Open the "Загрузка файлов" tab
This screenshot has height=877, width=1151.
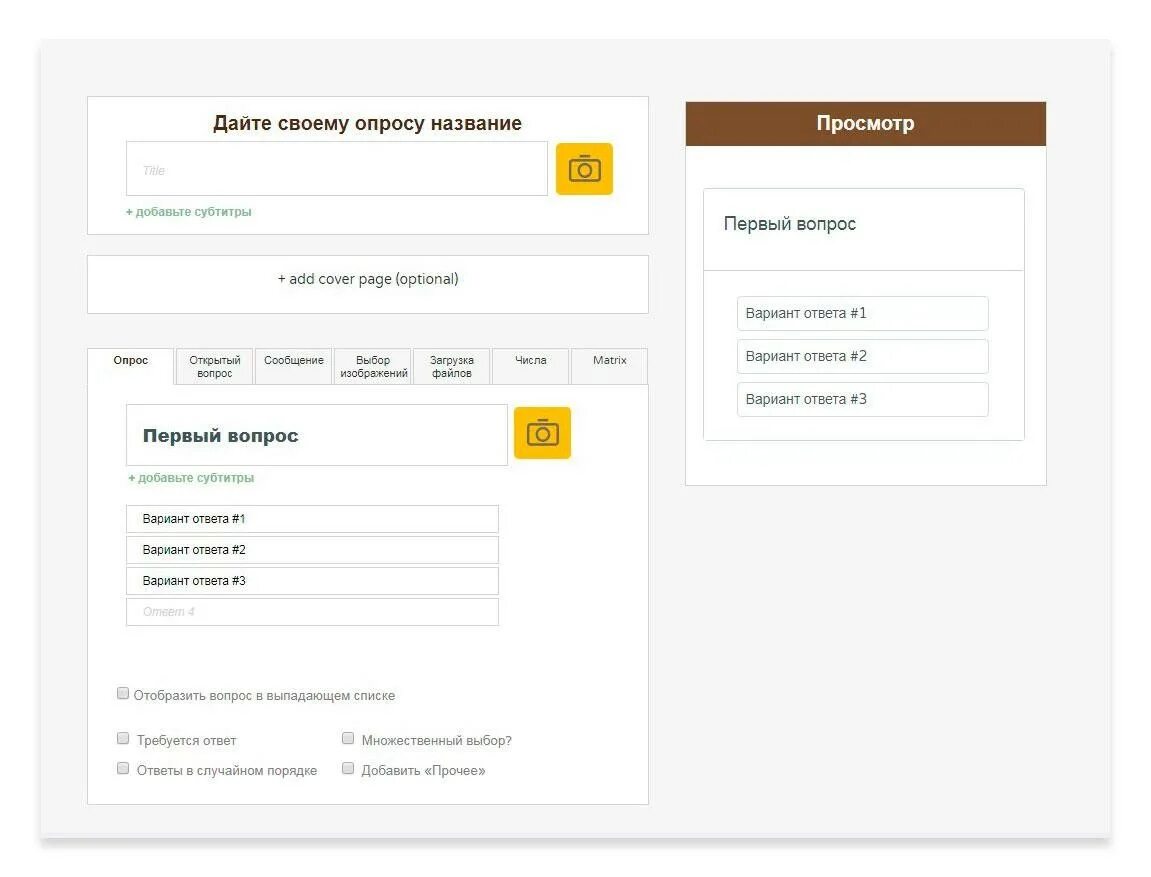451,366
